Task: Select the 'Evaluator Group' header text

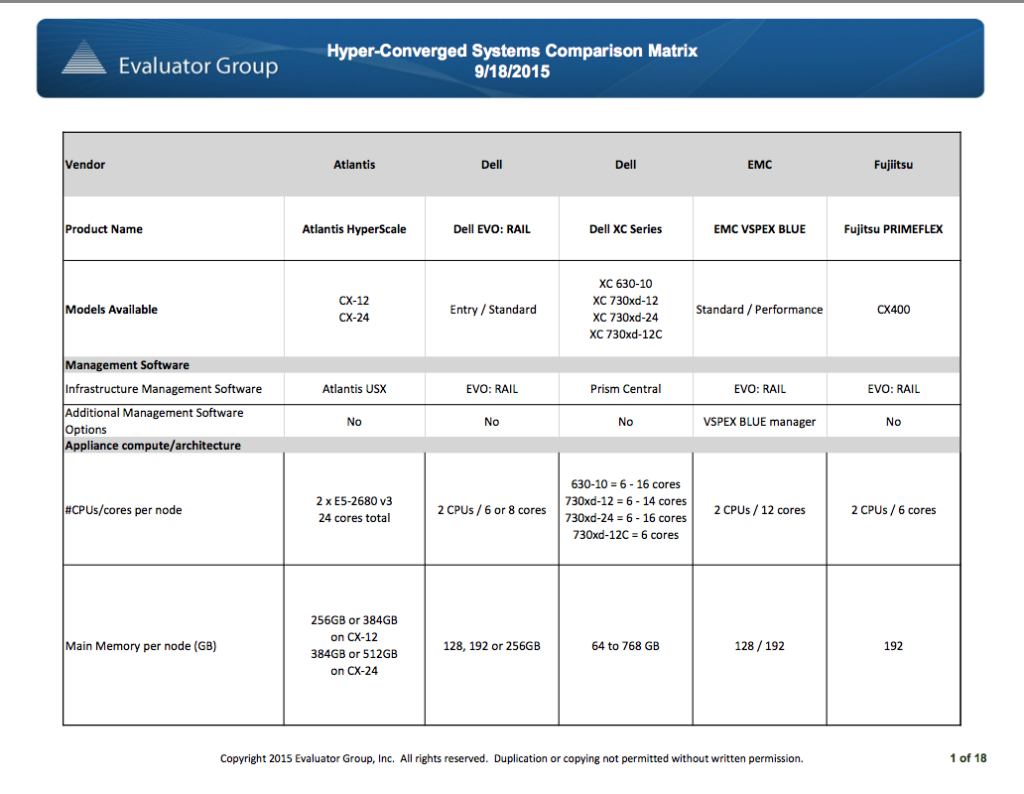Action: click(x=198, y=66)
